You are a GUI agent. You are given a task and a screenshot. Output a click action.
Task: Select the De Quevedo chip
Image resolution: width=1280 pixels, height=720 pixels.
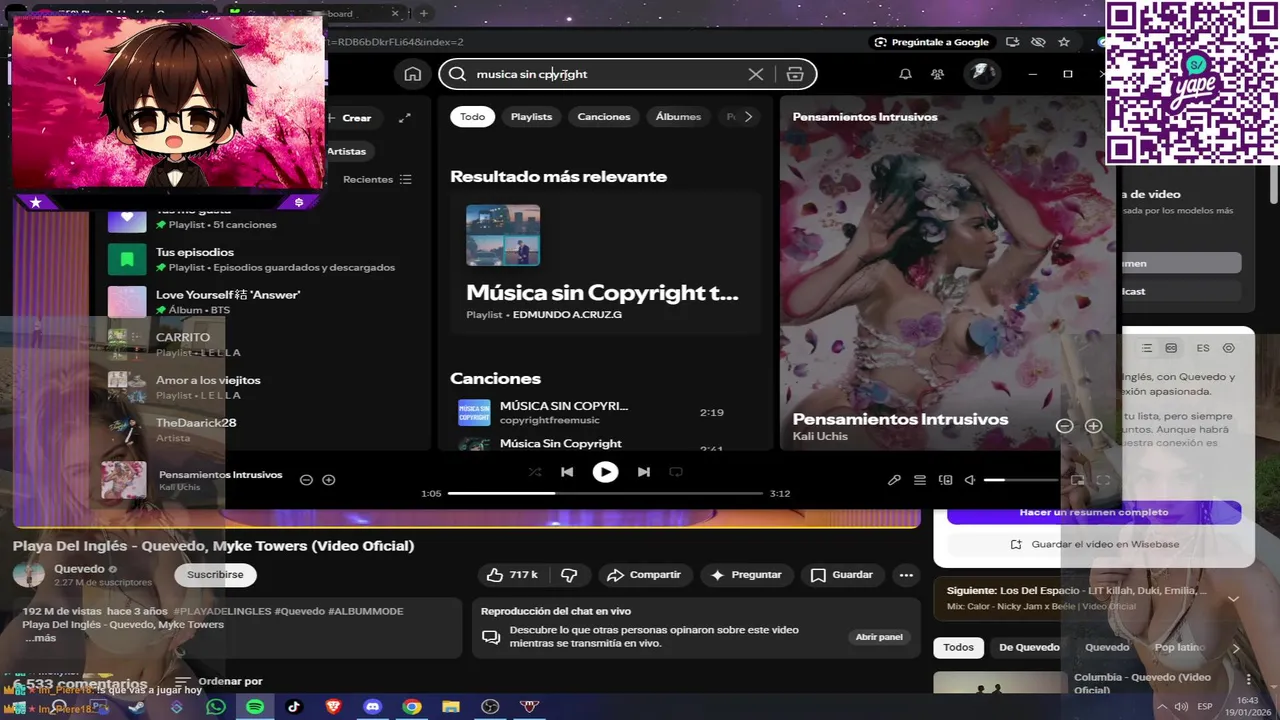click(1029, 647)
